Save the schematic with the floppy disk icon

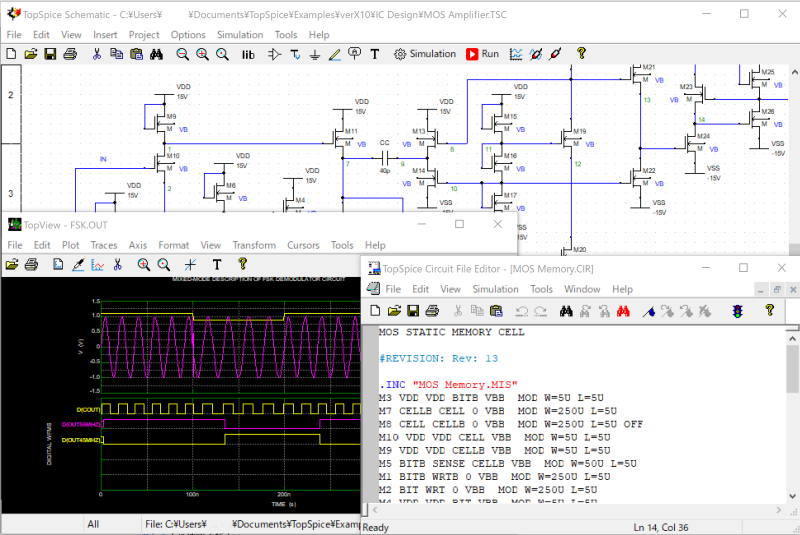[50, 54]
